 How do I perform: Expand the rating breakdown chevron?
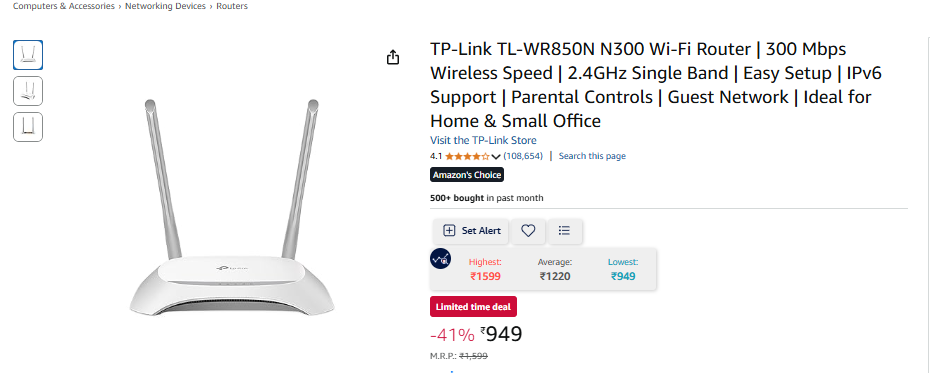496,157
